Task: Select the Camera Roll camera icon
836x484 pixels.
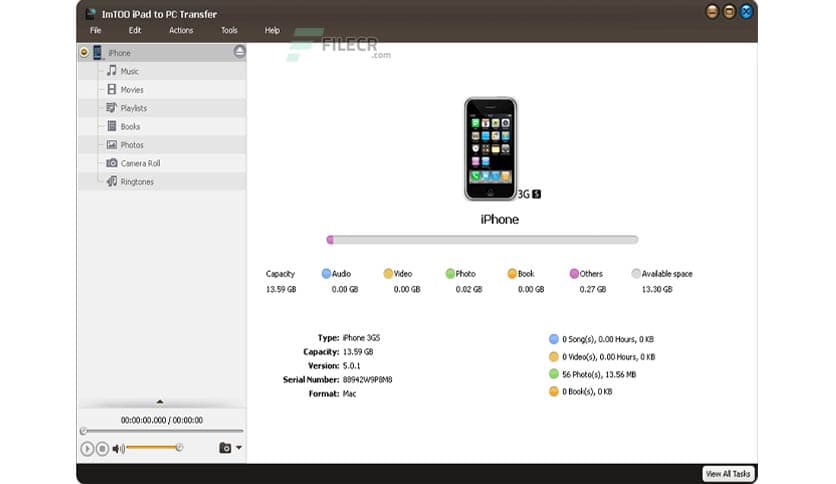Action: 111,163
